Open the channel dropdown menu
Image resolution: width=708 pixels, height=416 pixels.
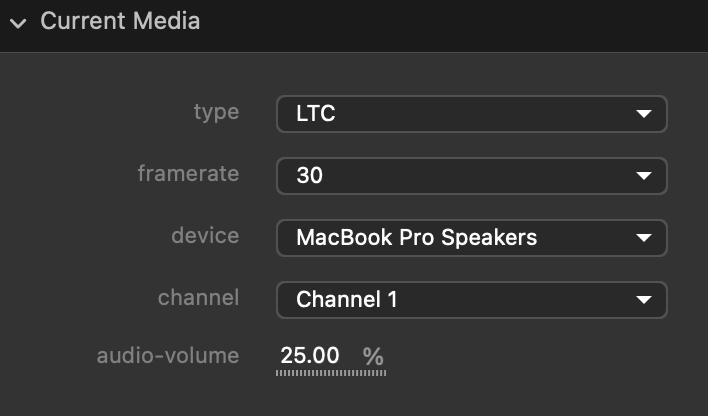pyautogui.click(x=471, y=299)
